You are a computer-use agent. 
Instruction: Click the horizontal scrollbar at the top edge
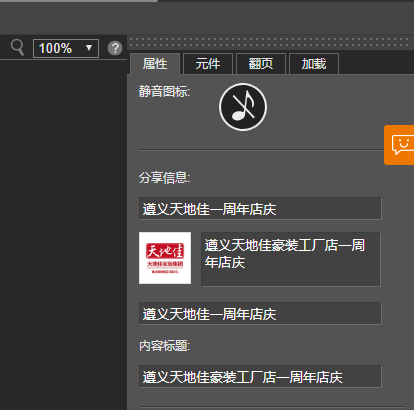pos(79,1)
